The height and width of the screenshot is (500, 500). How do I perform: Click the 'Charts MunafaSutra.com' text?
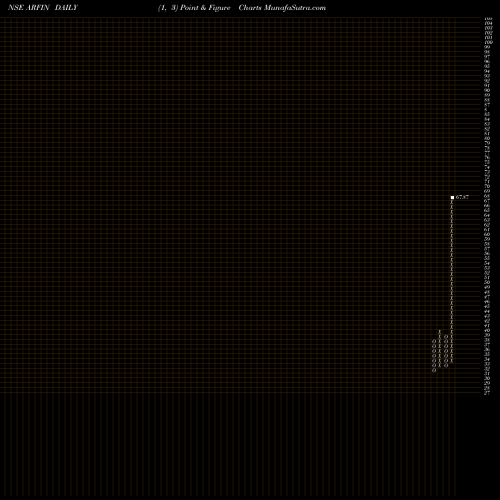point(282,8)
